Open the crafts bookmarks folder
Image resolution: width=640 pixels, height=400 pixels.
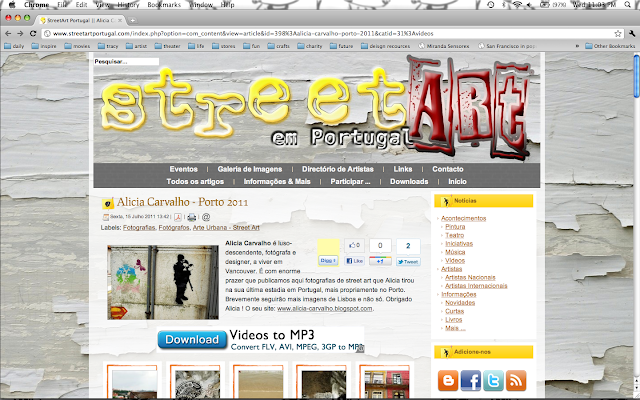tap(278, 46)
